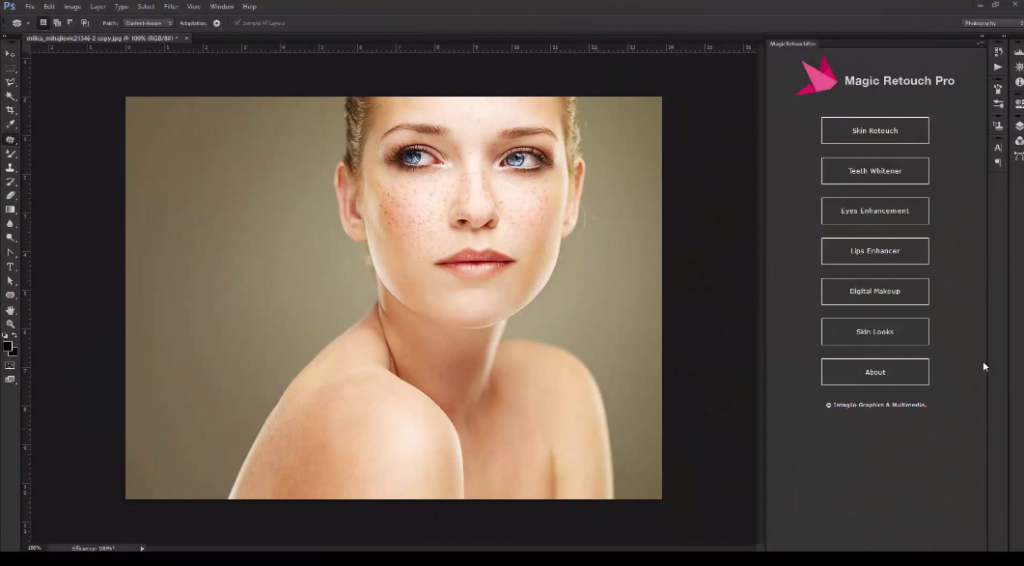Open the Filter menu
The width and height of the screenshot is (1024, 566).
[x=171, y=7]
